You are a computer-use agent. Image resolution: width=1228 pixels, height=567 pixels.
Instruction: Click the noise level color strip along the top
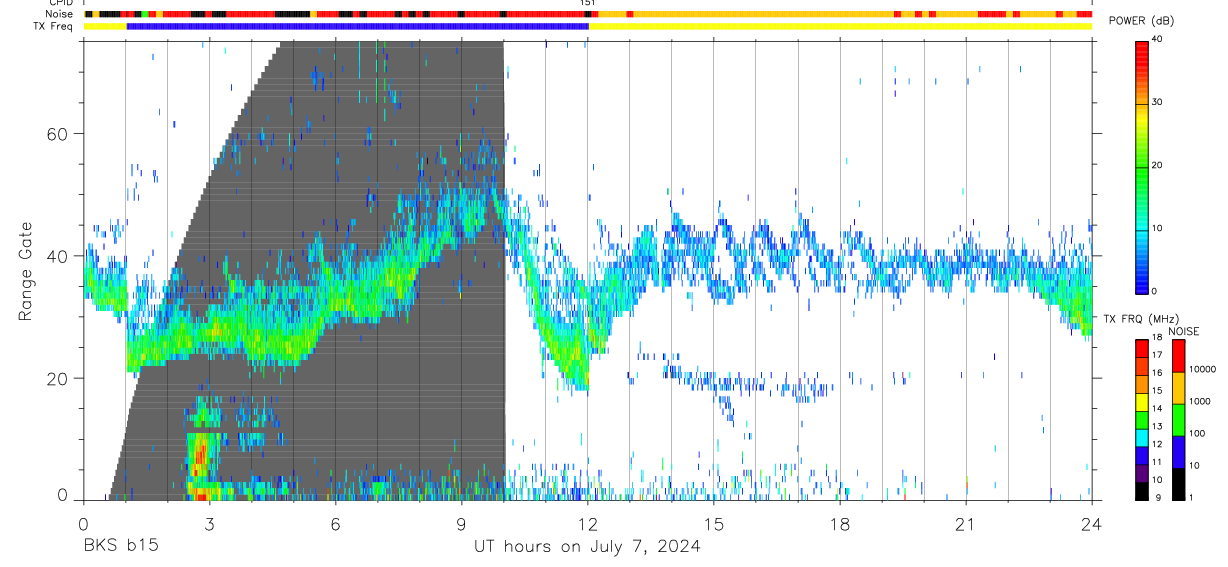(x=587, y=14)
